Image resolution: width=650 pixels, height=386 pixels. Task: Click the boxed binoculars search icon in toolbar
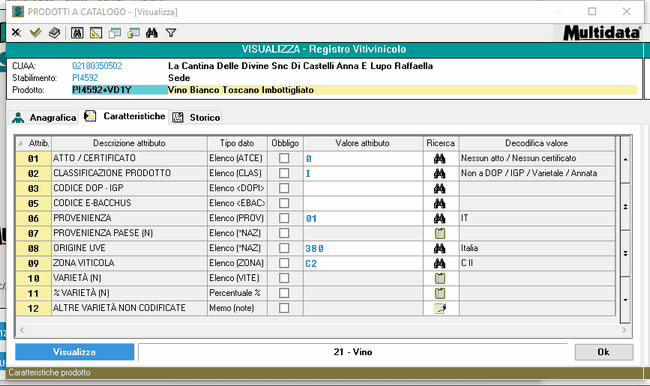(77, 33)
